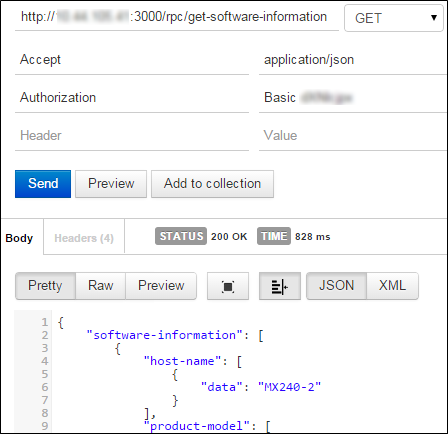Edit the Accept header name field
The height and width of the screenshot is (434, 448).
coord(132,60)
